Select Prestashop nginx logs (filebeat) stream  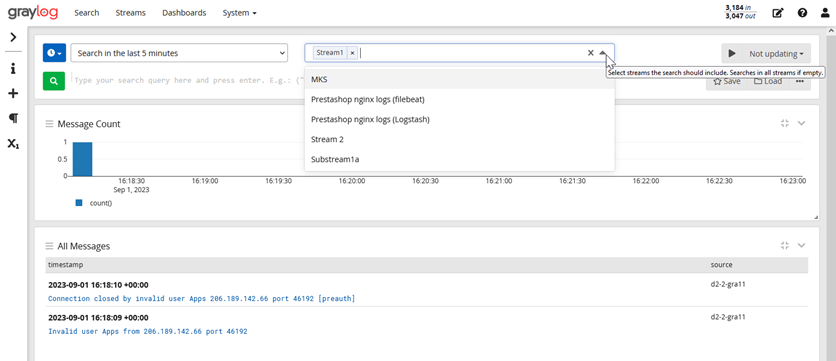coord(460,99)
